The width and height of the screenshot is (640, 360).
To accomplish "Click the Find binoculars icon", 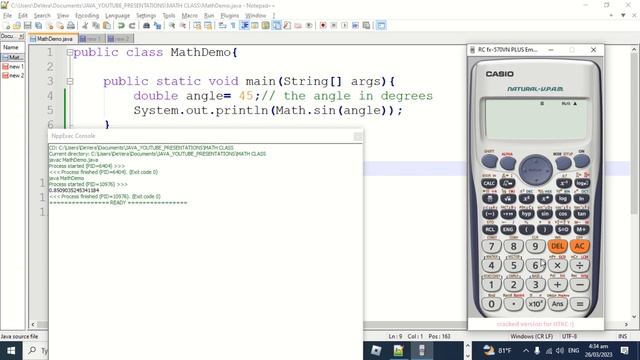I will pos(146,26).
